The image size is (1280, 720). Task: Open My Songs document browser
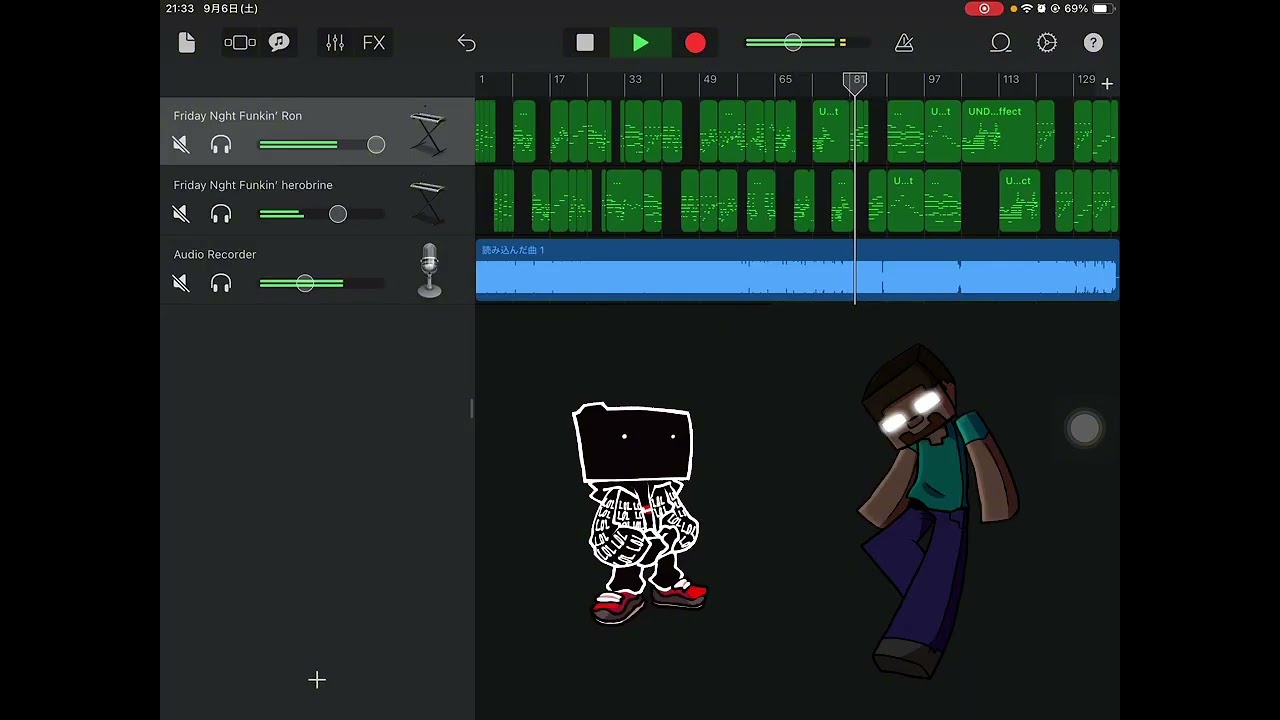click(x=187, y=42)
